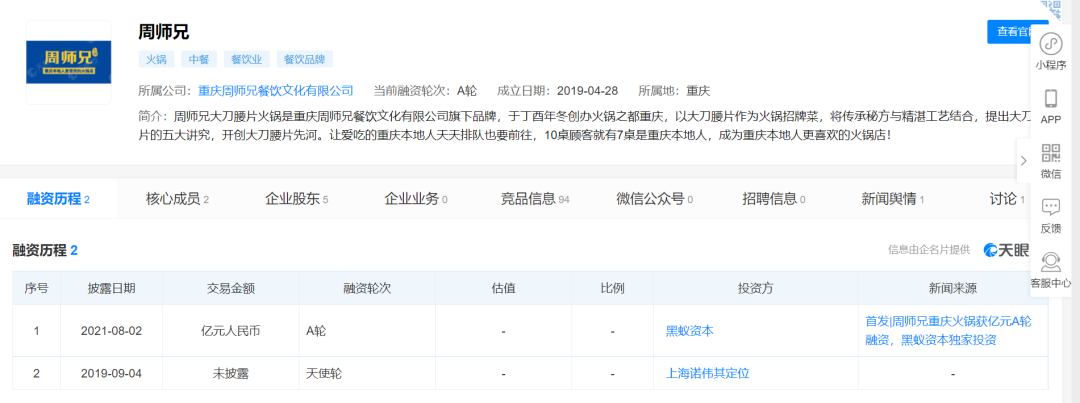This screenshot has width=1080, height=403.
Task: Switch to the 核心成员 tab
Action: [x=177, y=199]
